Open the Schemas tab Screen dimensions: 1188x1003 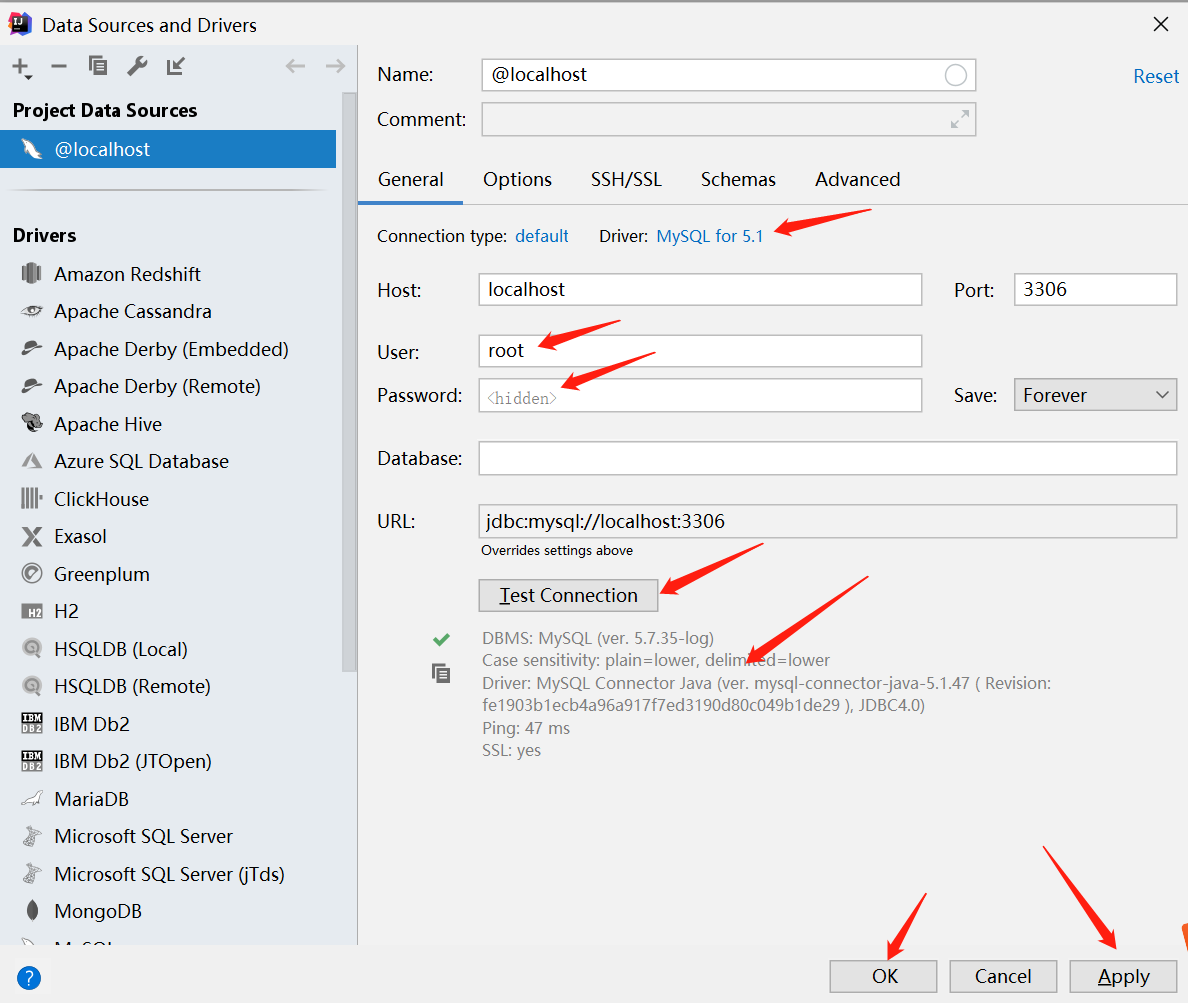[738, 180]
